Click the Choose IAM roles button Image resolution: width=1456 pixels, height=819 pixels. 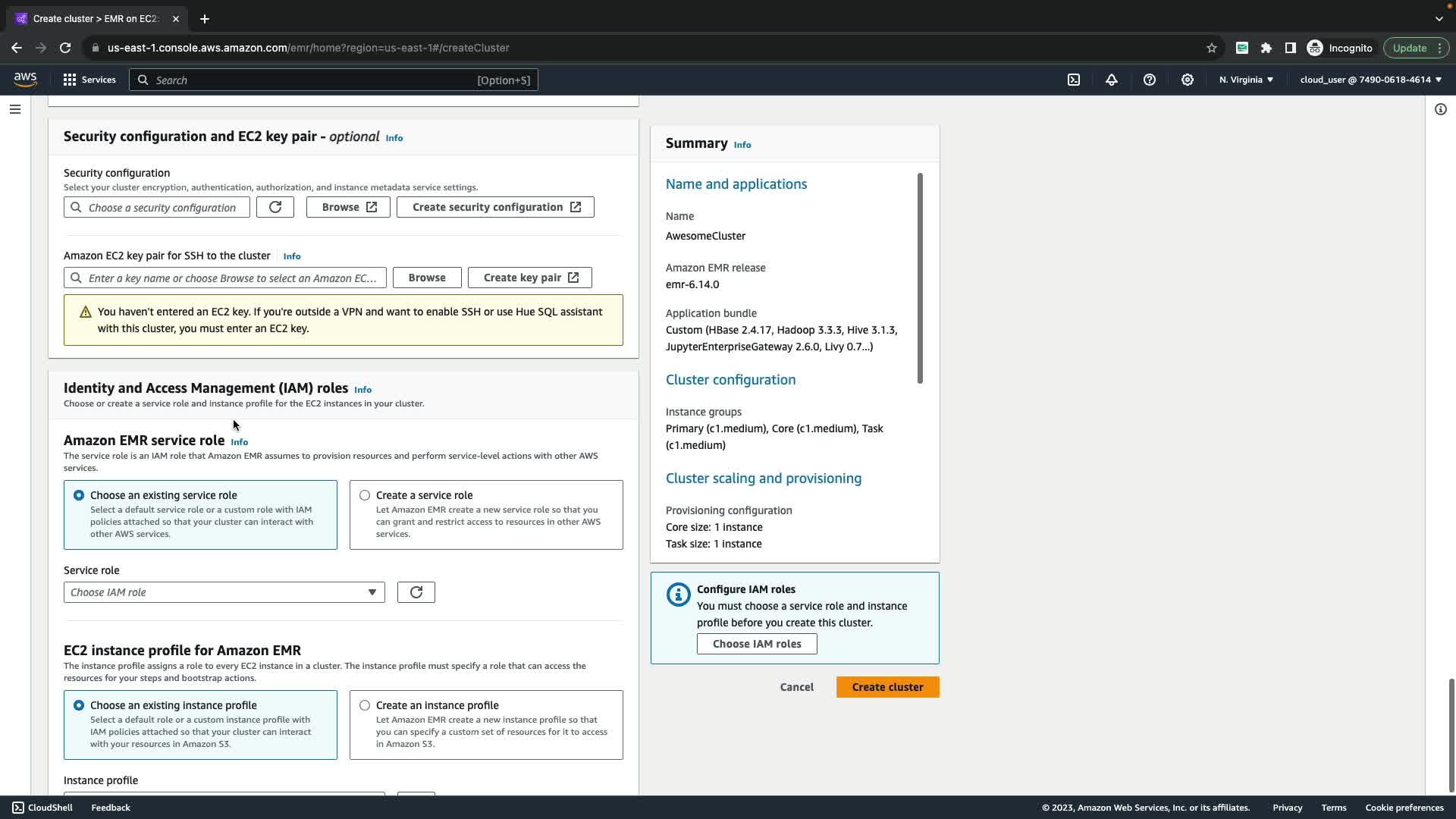point(756,644)
